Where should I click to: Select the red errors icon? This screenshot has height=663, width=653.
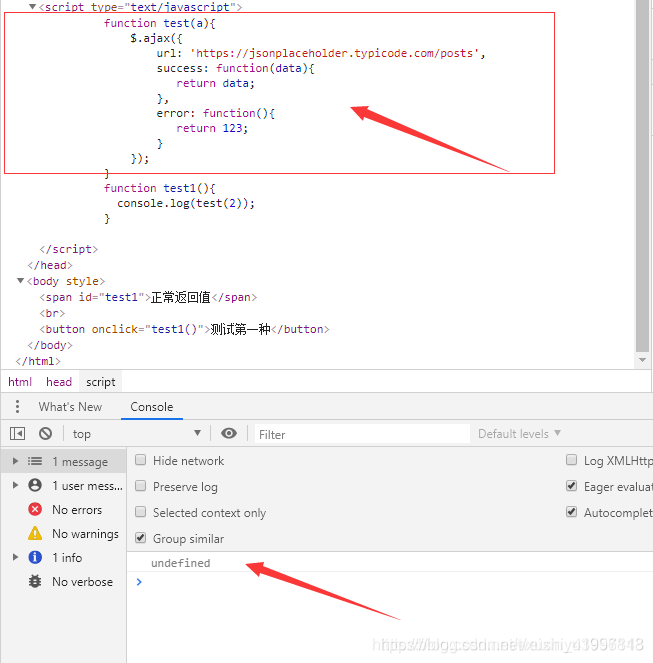[x=35, y=509]
